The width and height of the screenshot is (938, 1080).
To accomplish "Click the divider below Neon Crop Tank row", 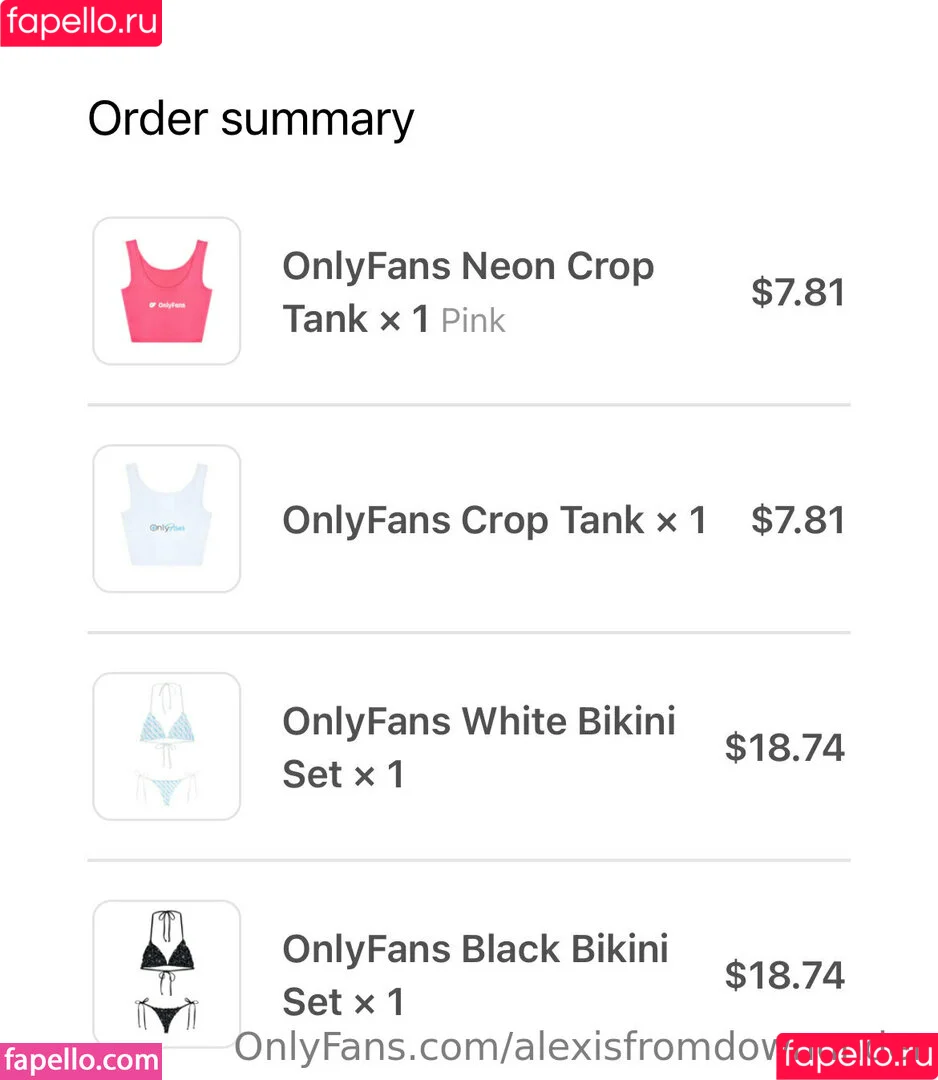I will (x=468, y=405).
